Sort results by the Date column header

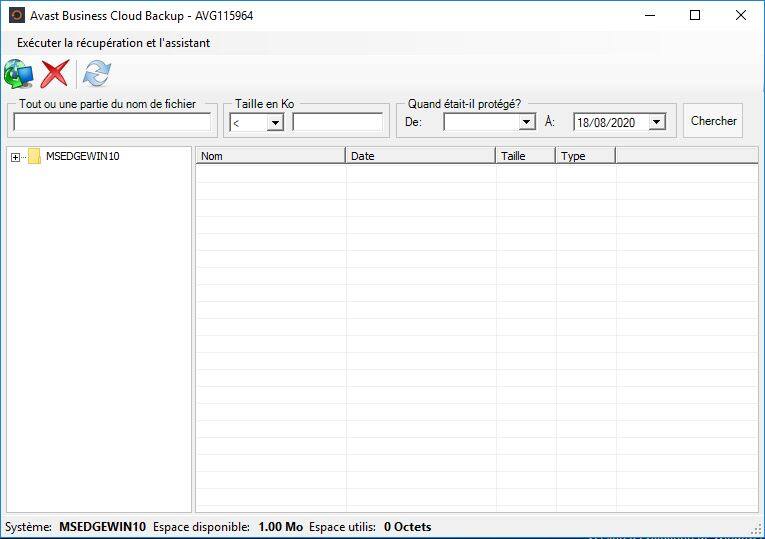click(420, 156)
